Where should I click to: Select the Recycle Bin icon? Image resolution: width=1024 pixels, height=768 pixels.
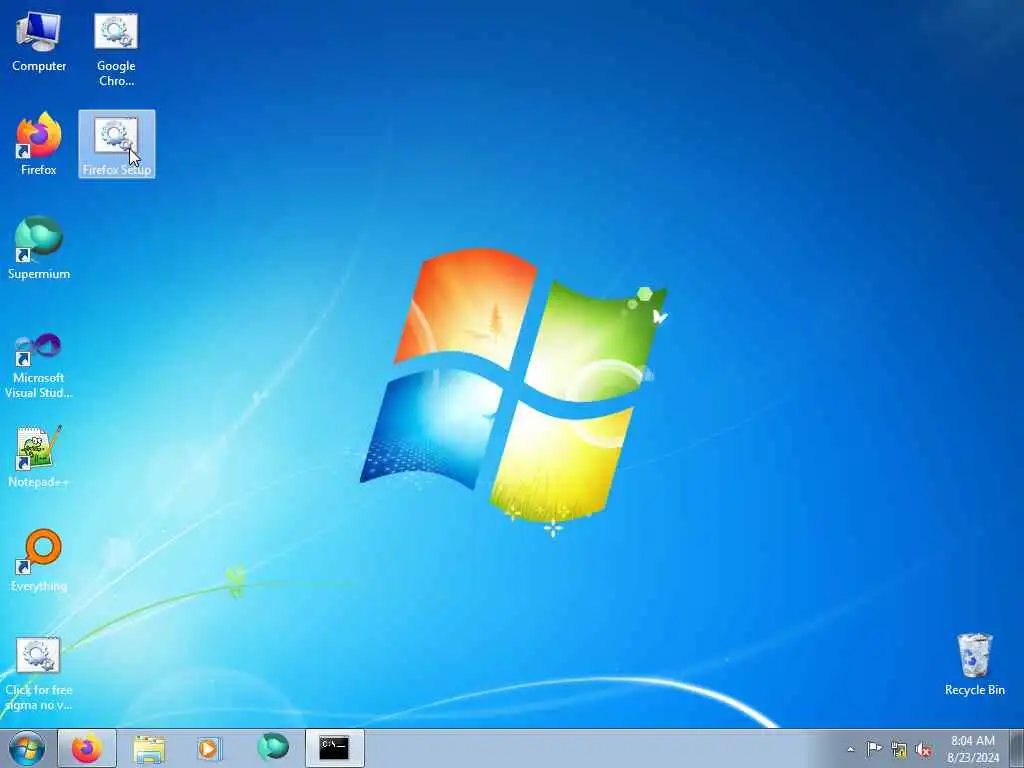pos(974,664)
